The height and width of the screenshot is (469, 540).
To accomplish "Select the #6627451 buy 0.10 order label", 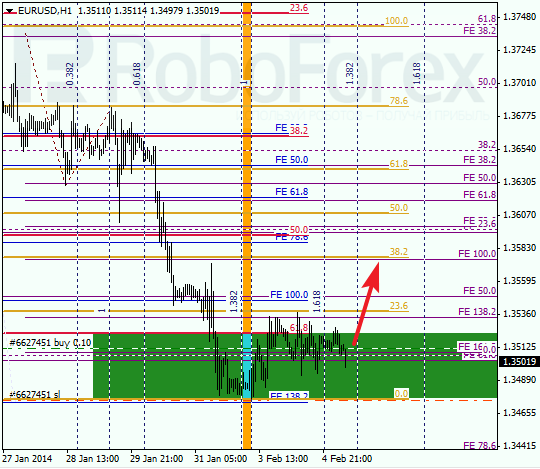I will (51, 343).
